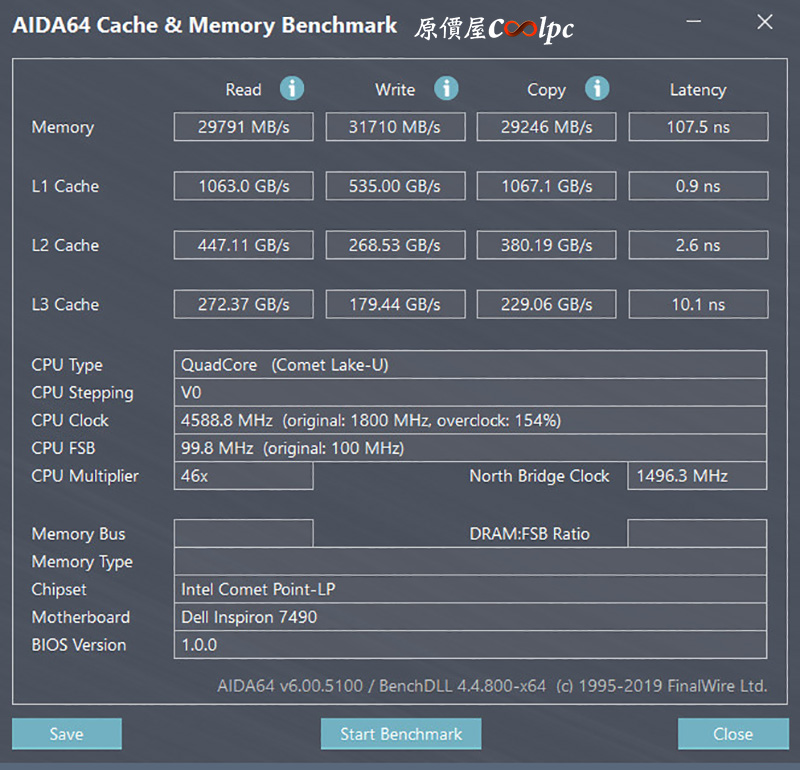Image resolution: width=800 pixels, height=770 pixels.
Task: Click the L3 Cache Latency box
Action: pos(698,304)
